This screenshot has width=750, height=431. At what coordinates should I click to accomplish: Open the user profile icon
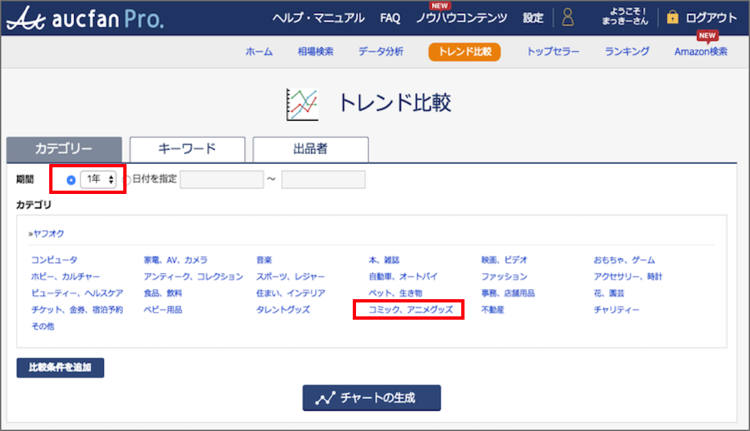(x=568, y=18)
